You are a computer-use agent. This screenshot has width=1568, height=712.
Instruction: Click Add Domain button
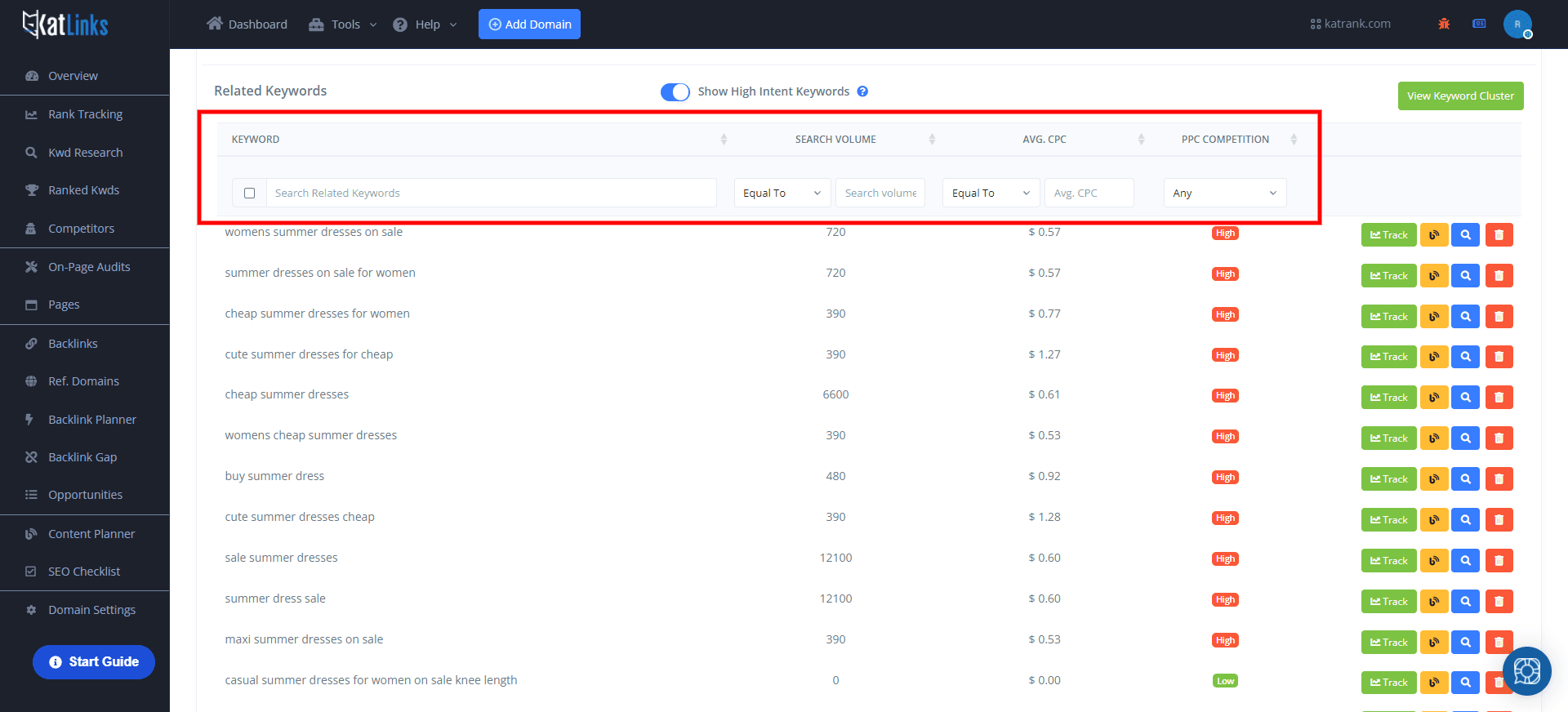point(529,24)
